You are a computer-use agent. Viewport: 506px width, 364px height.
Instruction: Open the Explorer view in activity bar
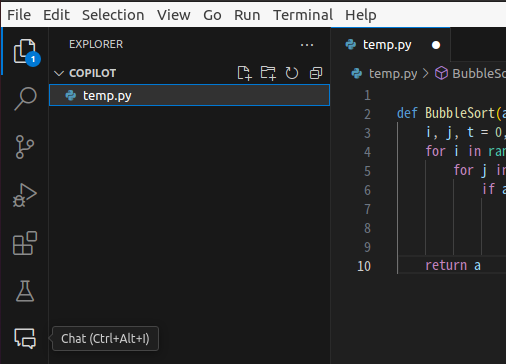click(25, 52)
